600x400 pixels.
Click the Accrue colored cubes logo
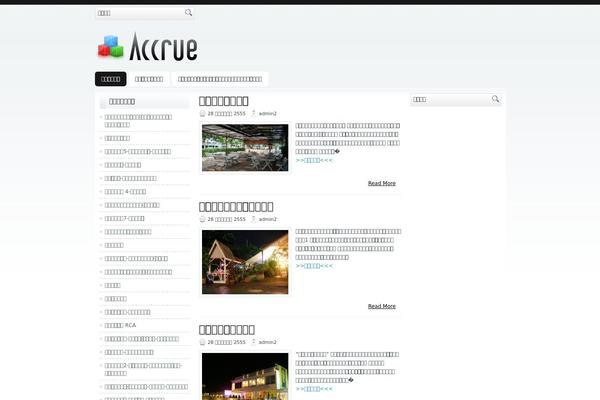(x=111, y=47)
